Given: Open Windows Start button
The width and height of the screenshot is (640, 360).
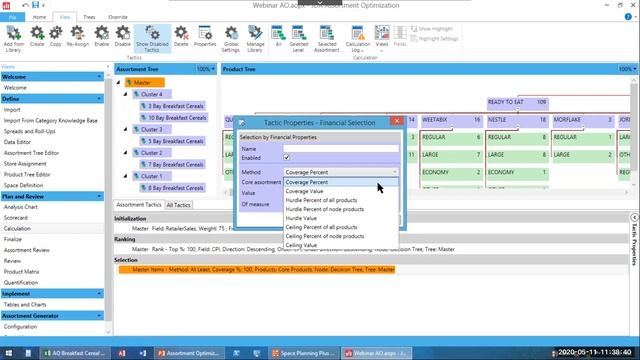Looking at the screenshot, I should pyautogui.click(x=9, y=353).
